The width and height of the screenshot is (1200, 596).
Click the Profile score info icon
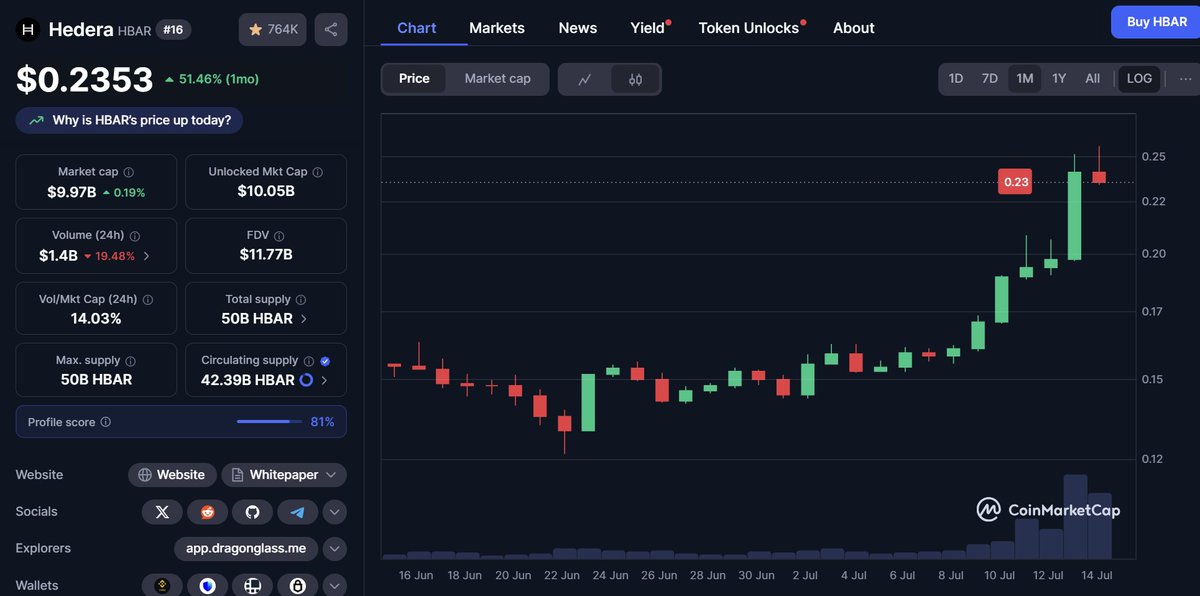pos(106,423)
